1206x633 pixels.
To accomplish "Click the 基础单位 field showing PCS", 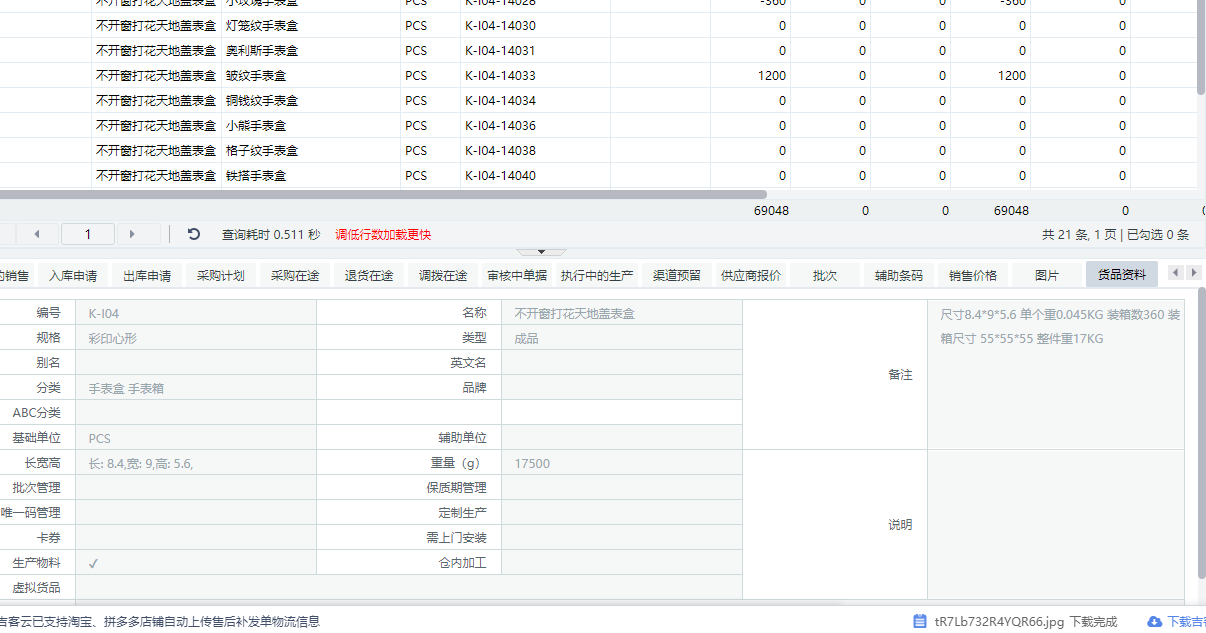I will tap(196, 438).
